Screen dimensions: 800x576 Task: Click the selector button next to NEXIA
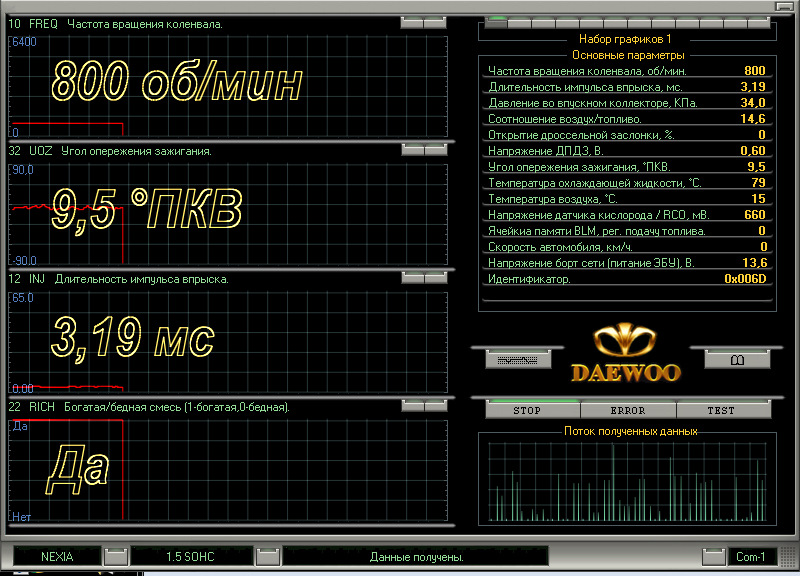coord(116,557)
